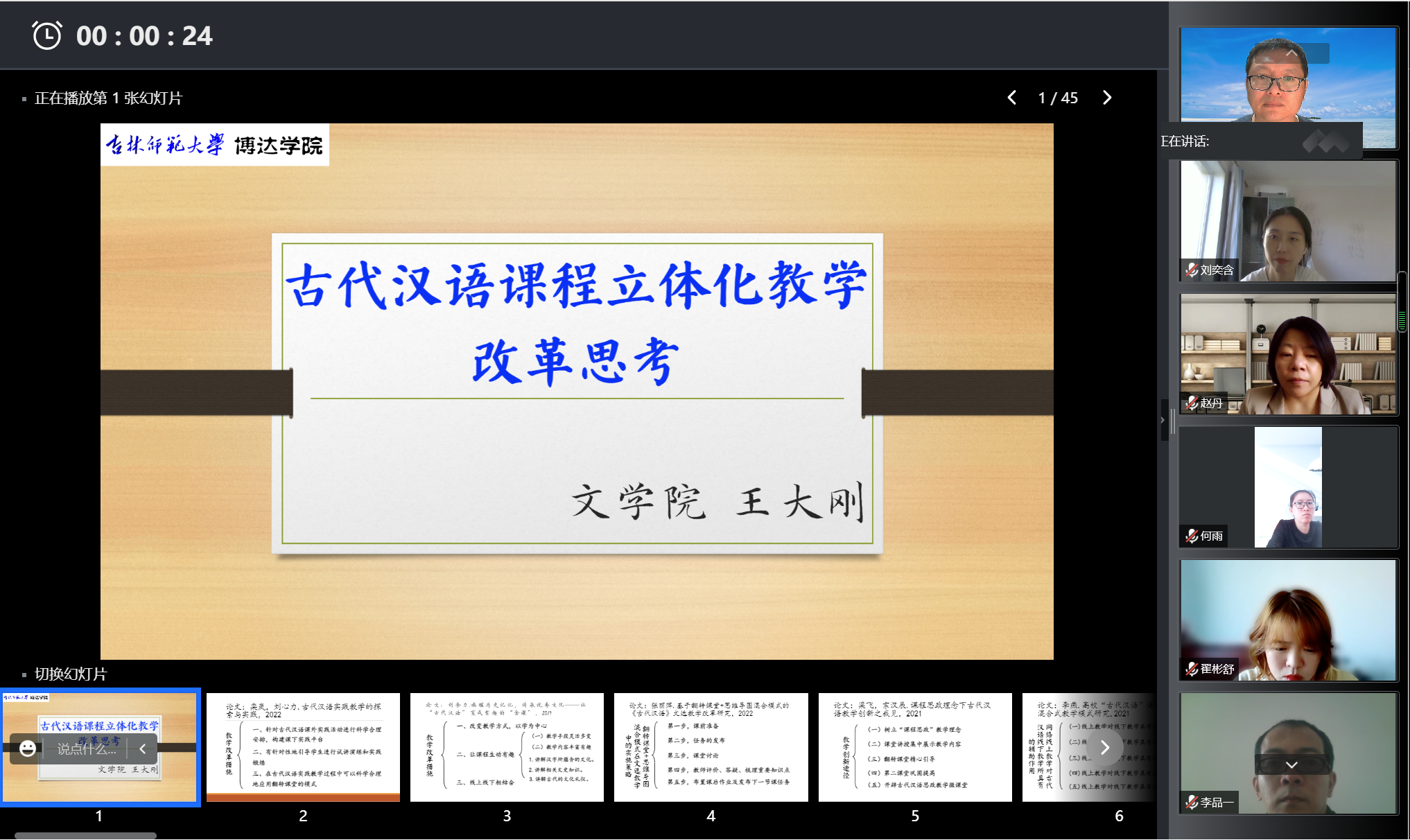Click 赵丹 muted microphone icon
The image size is (1410, 840).
[1192, 403]
